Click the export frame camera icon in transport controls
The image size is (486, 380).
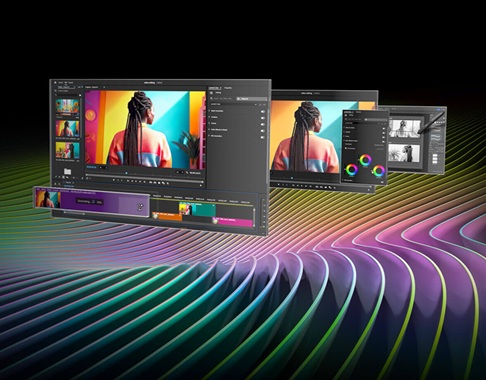tap(159, 183)
